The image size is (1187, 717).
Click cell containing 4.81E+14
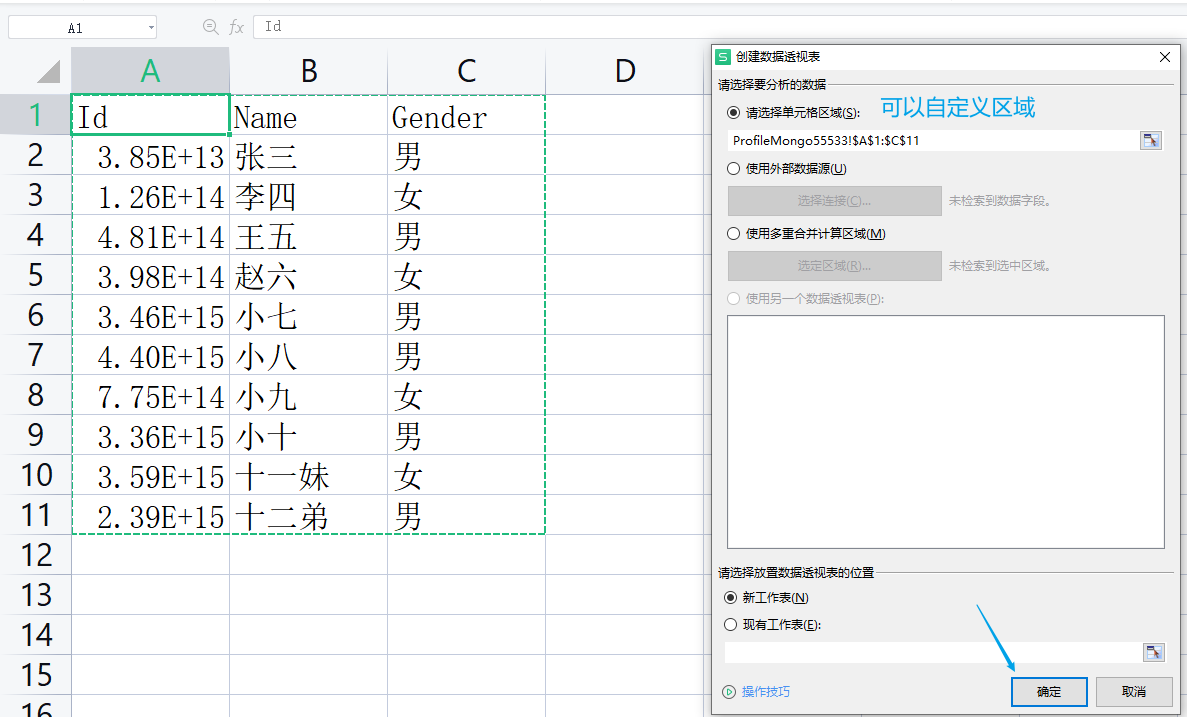click(151, 235)
